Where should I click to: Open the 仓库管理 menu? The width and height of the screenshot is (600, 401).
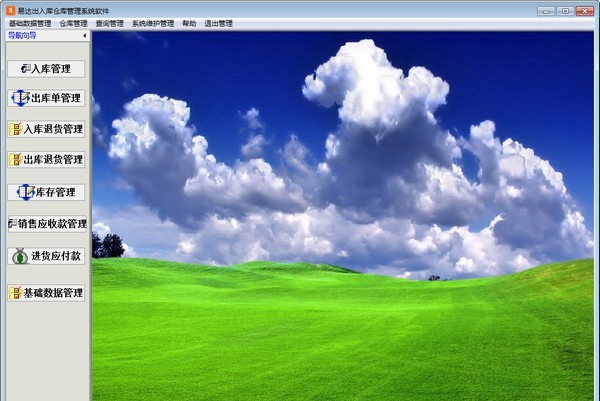pyautogui.click(x=73, y=24)
